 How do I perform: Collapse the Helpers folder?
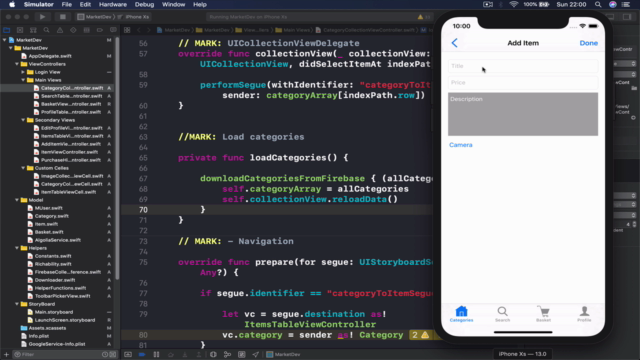(17, 248)
